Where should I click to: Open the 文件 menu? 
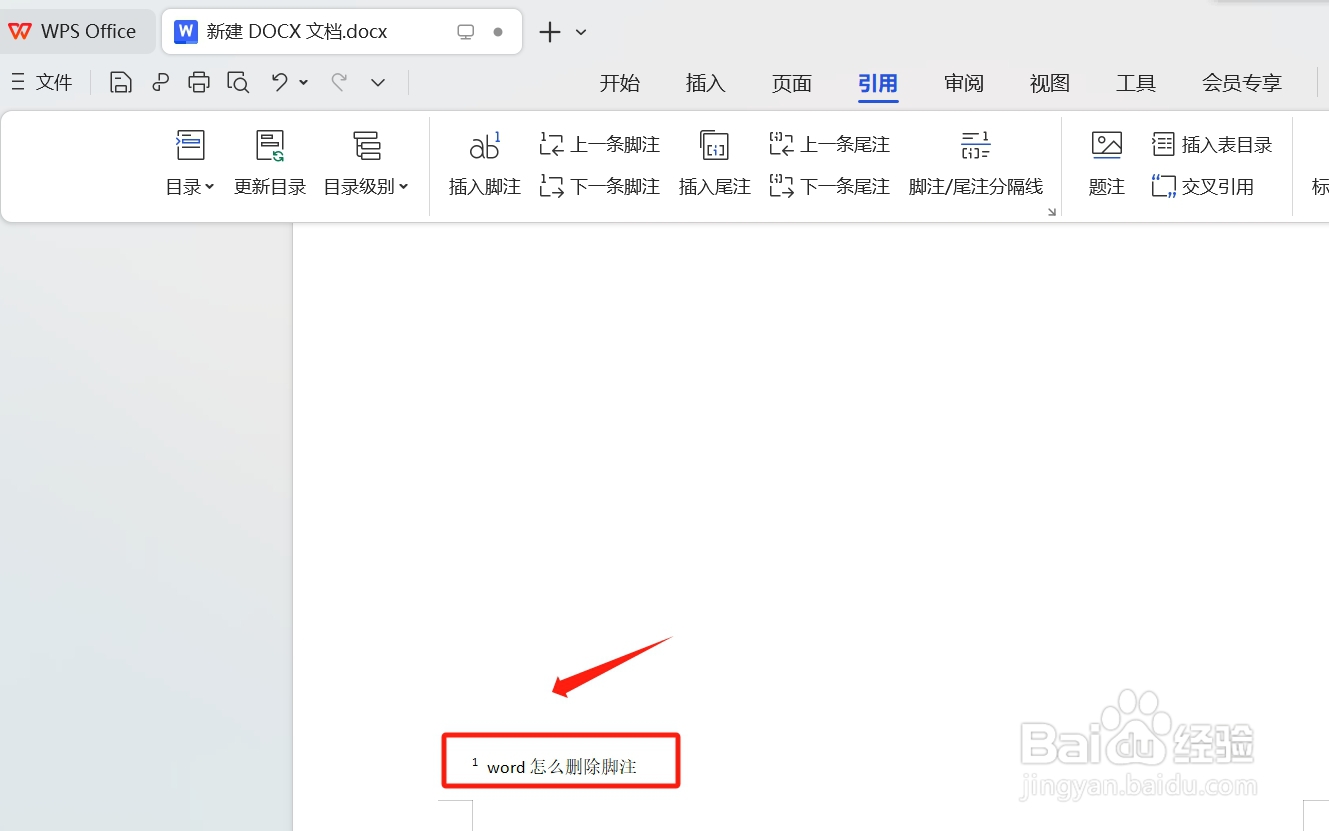point(54,82)
